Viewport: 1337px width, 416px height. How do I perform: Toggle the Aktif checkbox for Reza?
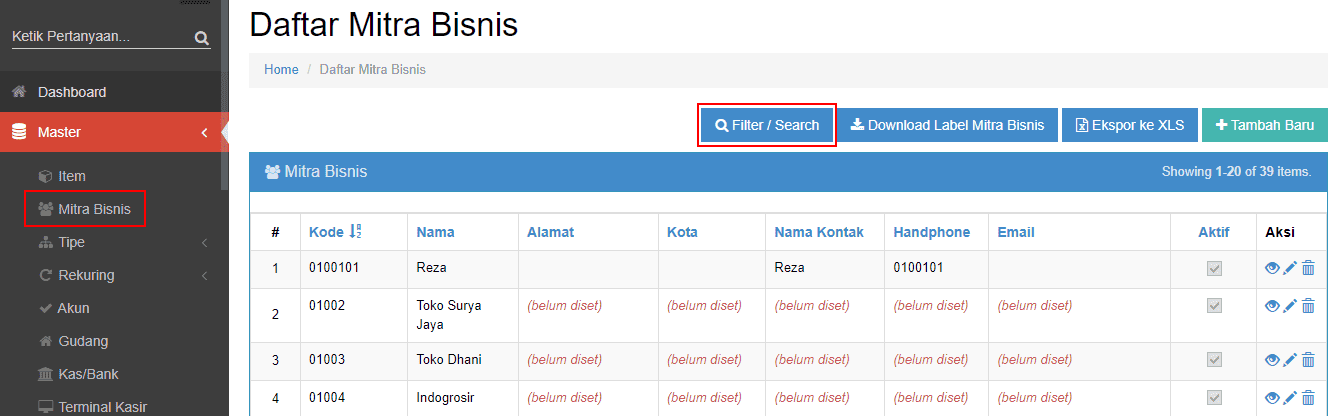1214,268
